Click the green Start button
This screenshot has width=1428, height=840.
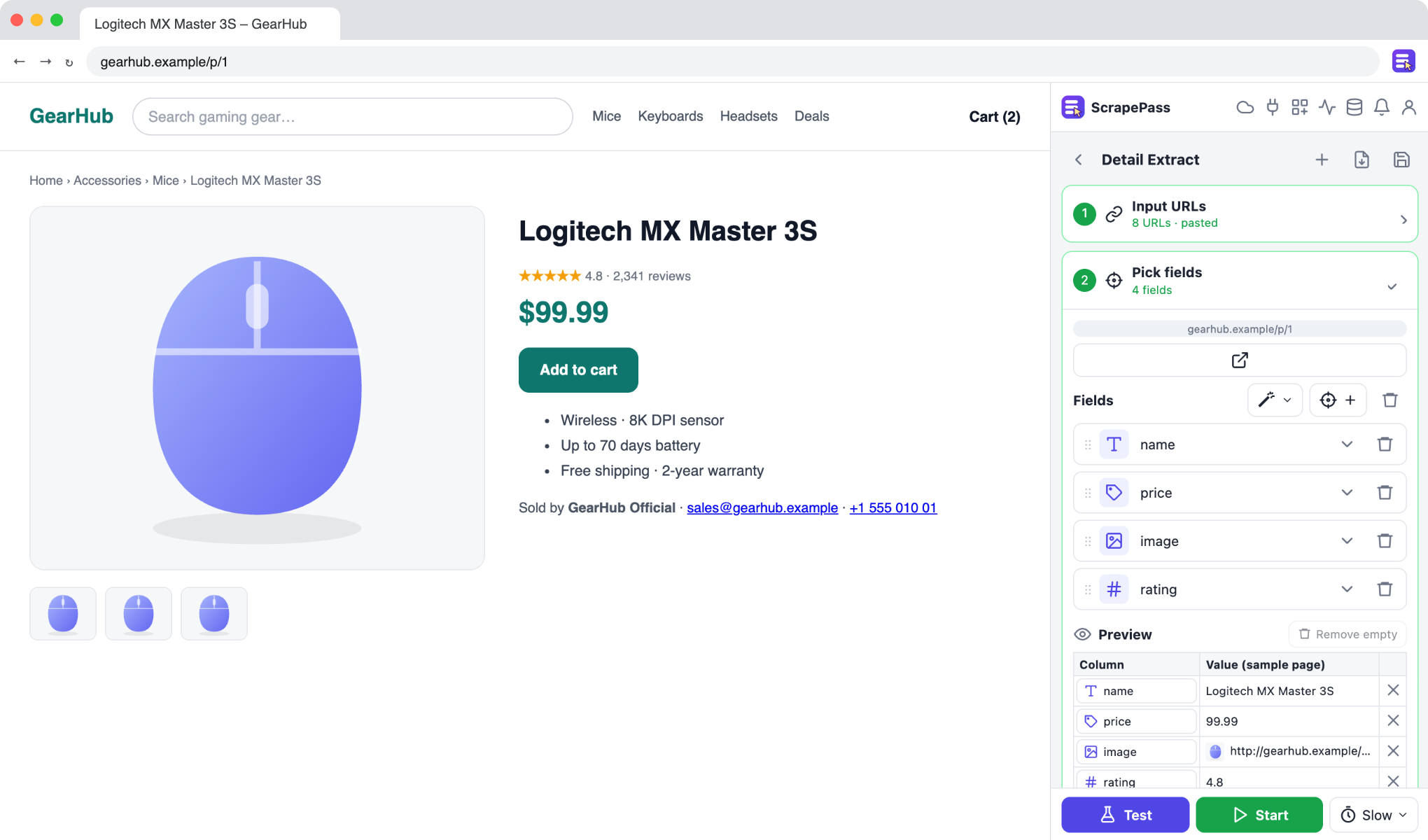(1259, 815)
